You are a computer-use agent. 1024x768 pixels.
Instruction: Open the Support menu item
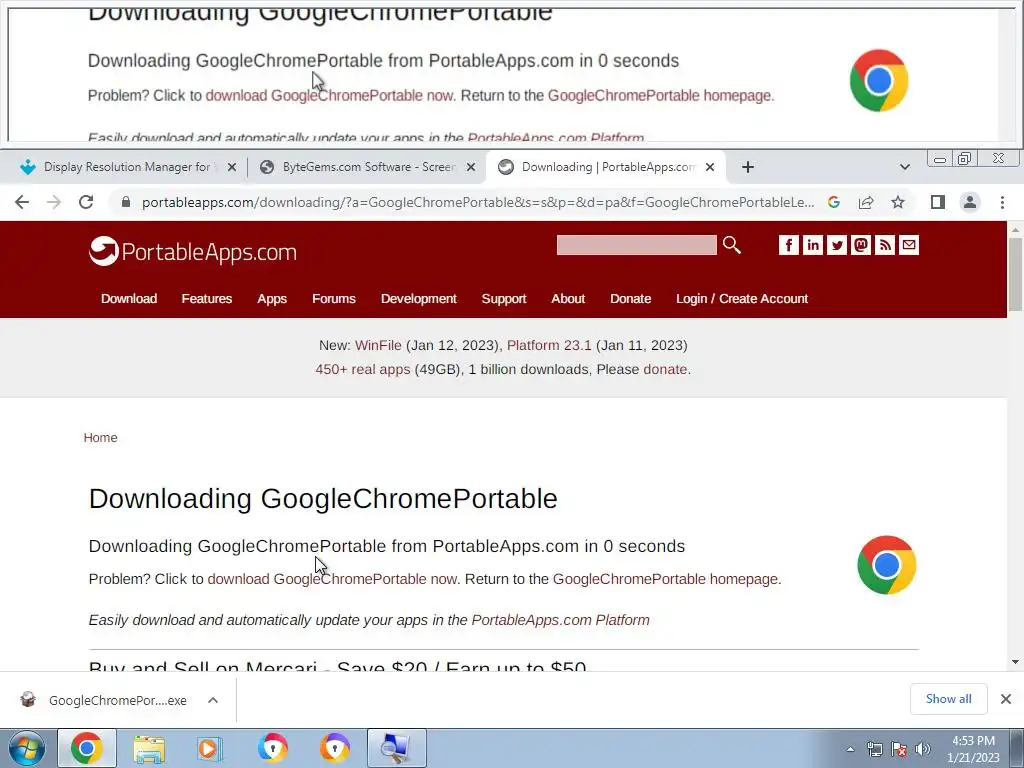click(504, 298)
